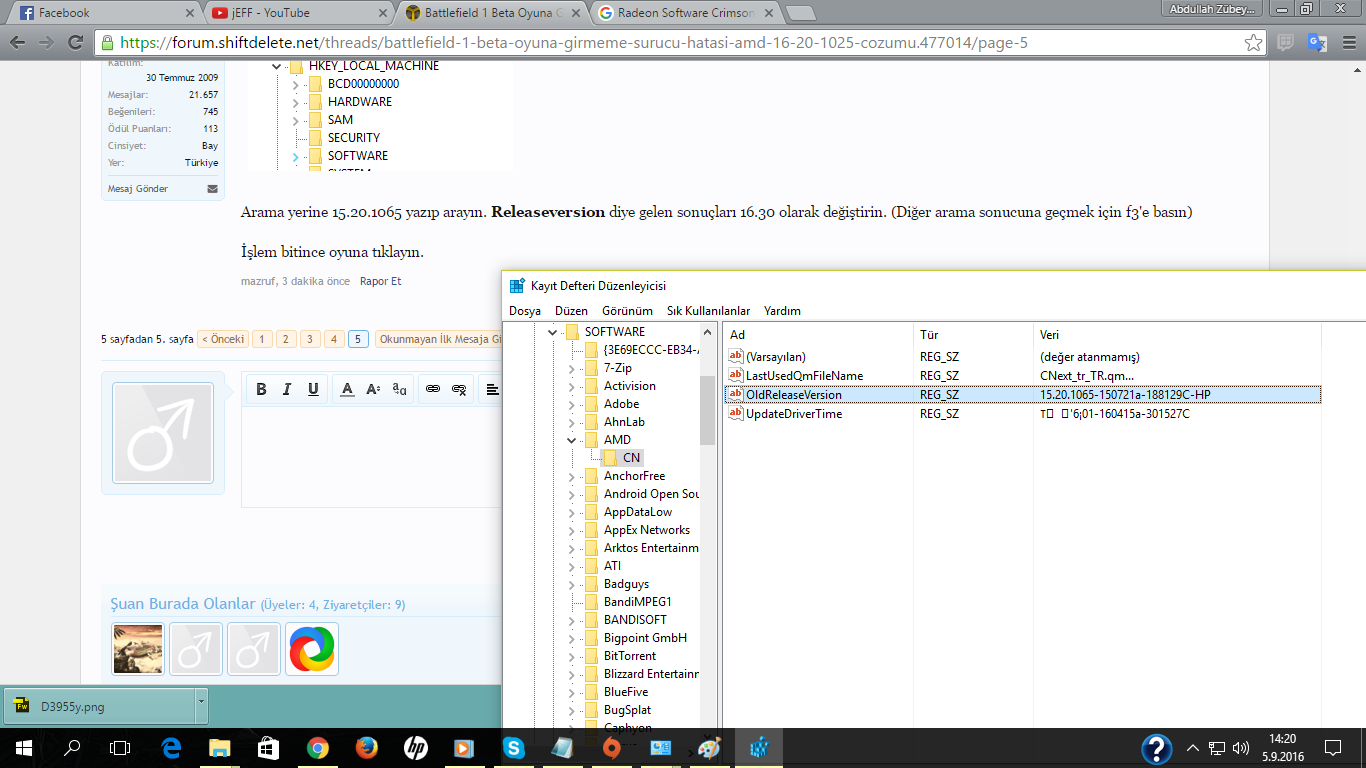Open volume control in system tray
Viewport: 1366px width, 768px height.
(x=1241, y=747)
